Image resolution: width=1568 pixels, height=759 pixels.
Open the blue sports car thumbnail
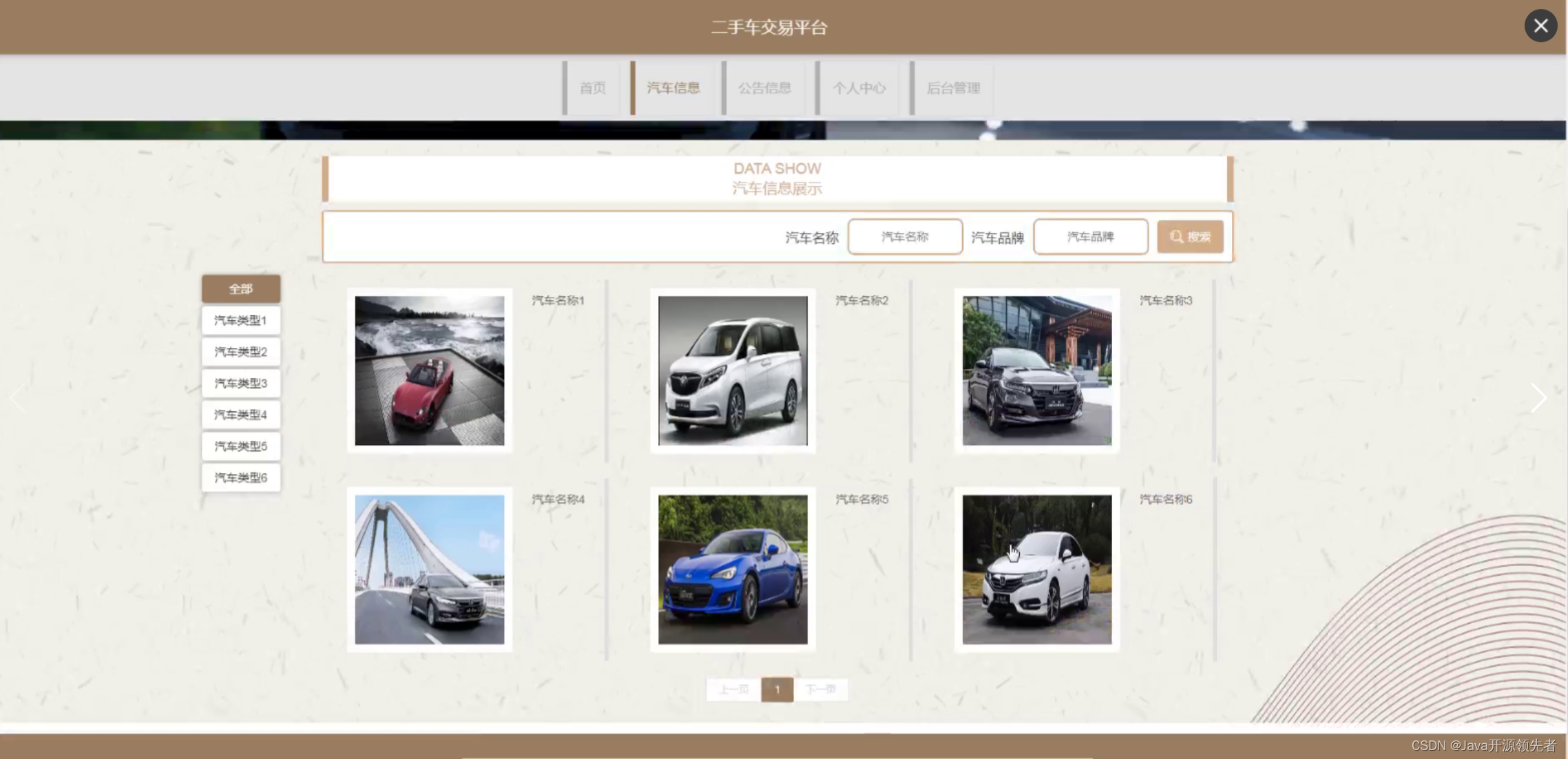tap(733, 570)
